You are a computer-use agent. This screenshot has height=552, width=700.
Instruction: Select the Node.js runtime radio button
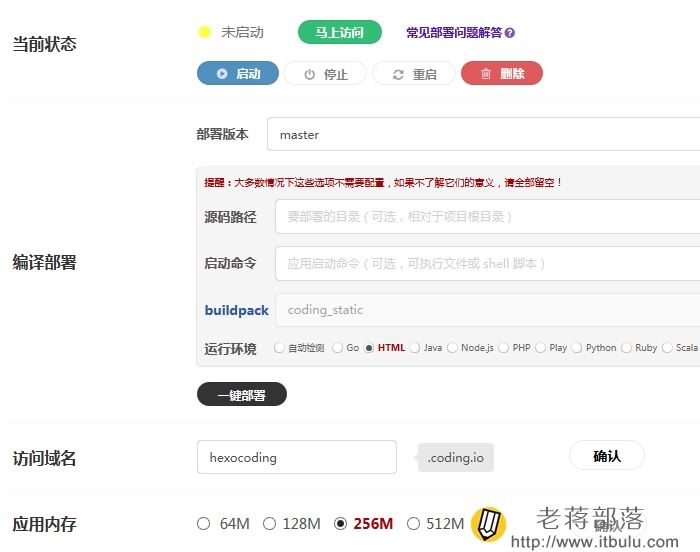pos(452,347)
